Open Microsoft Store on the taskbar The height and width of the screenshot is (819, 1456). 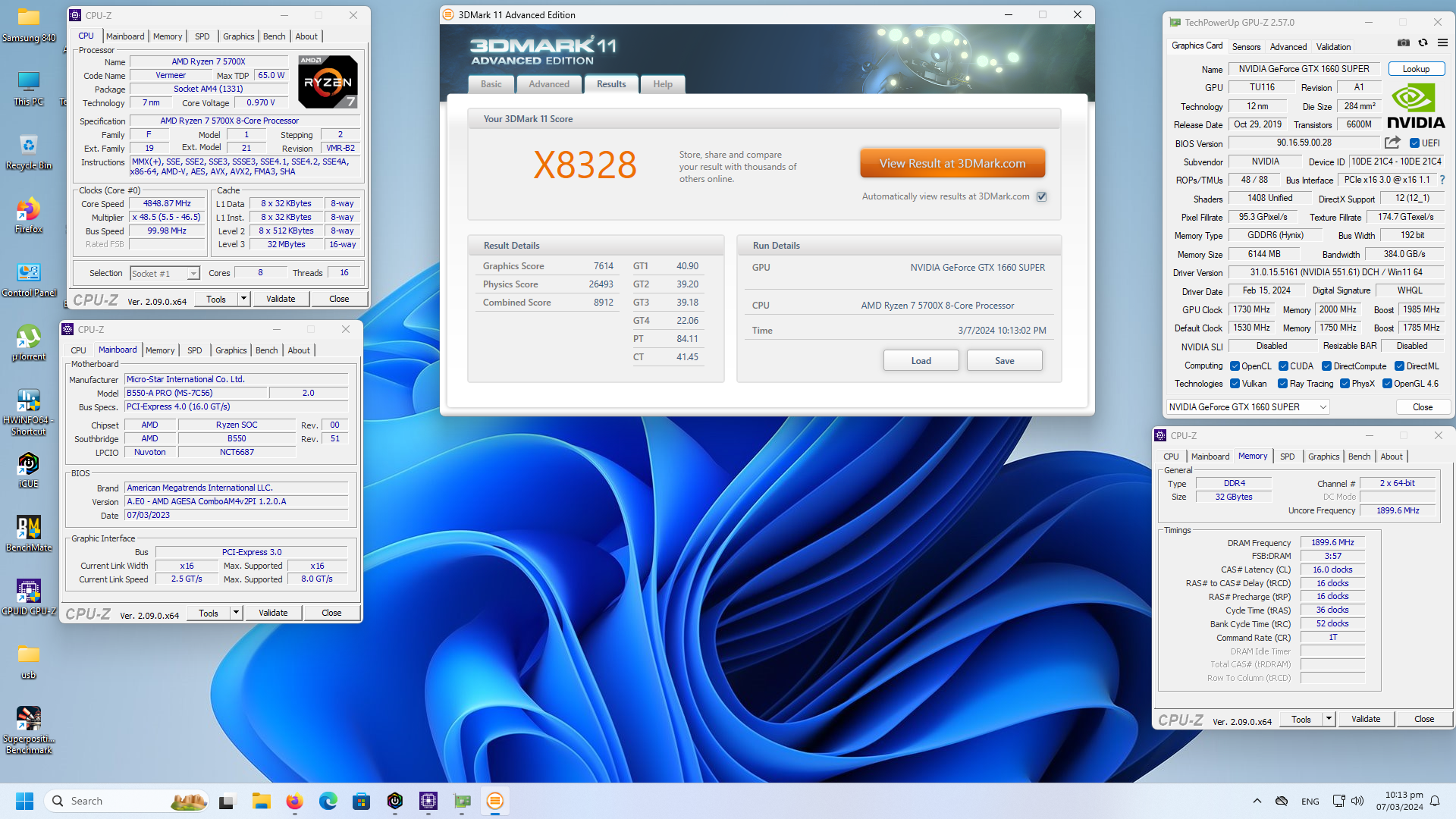click(x=362, y=801)
